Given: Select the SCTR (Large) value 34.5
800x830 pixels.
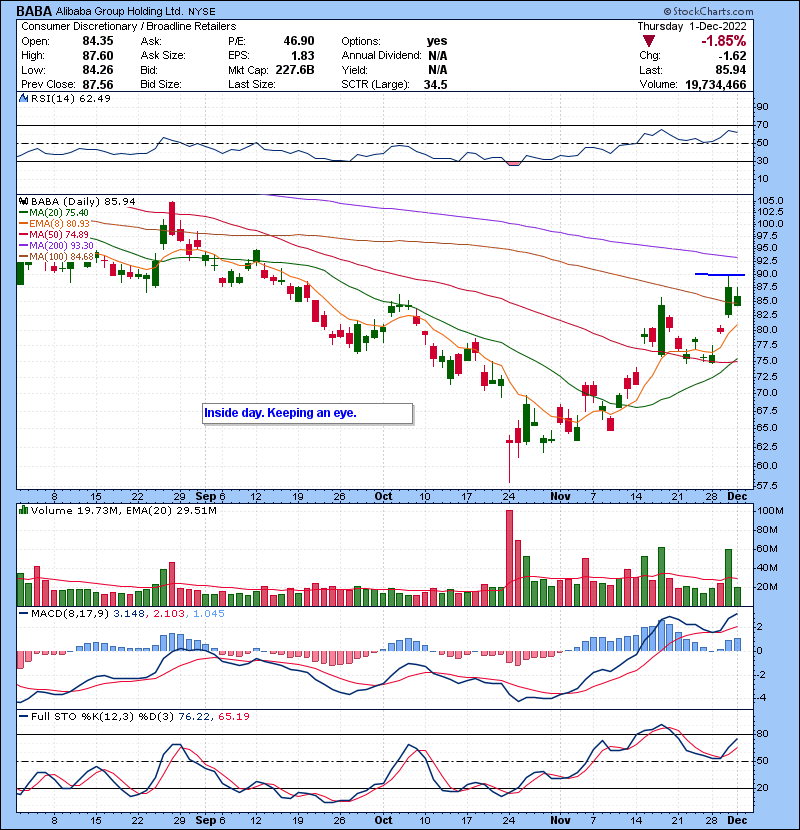Looking at the screenshot, I should [x=435, y=84].
